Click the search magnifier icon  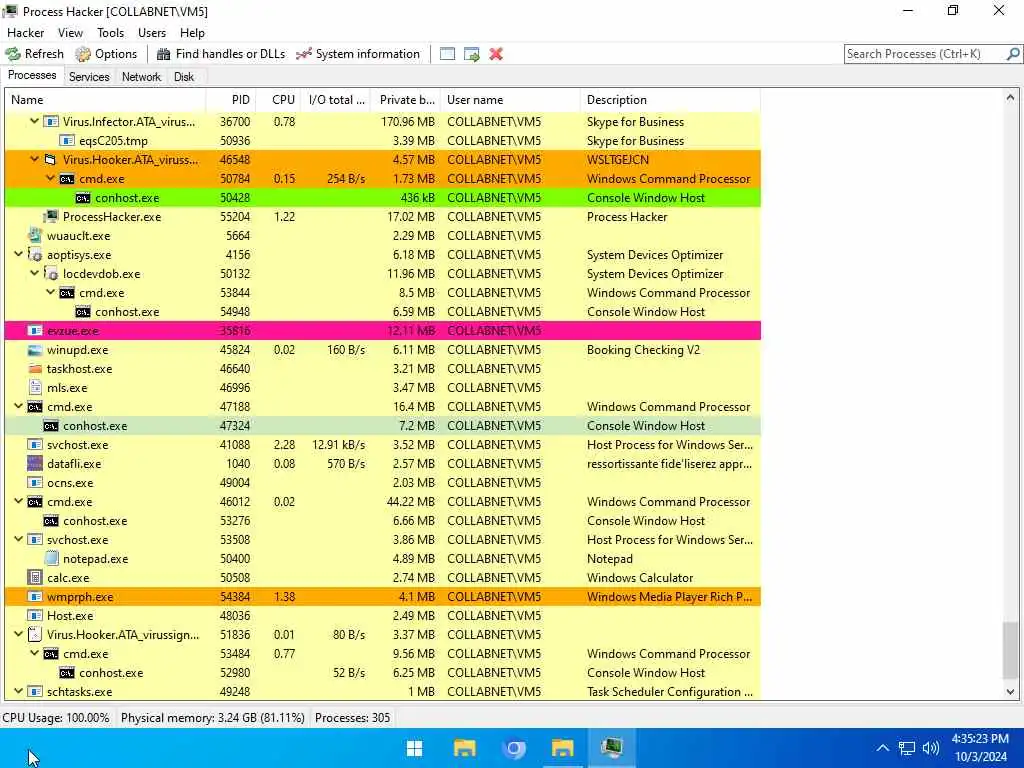(x=1013, y=54)
